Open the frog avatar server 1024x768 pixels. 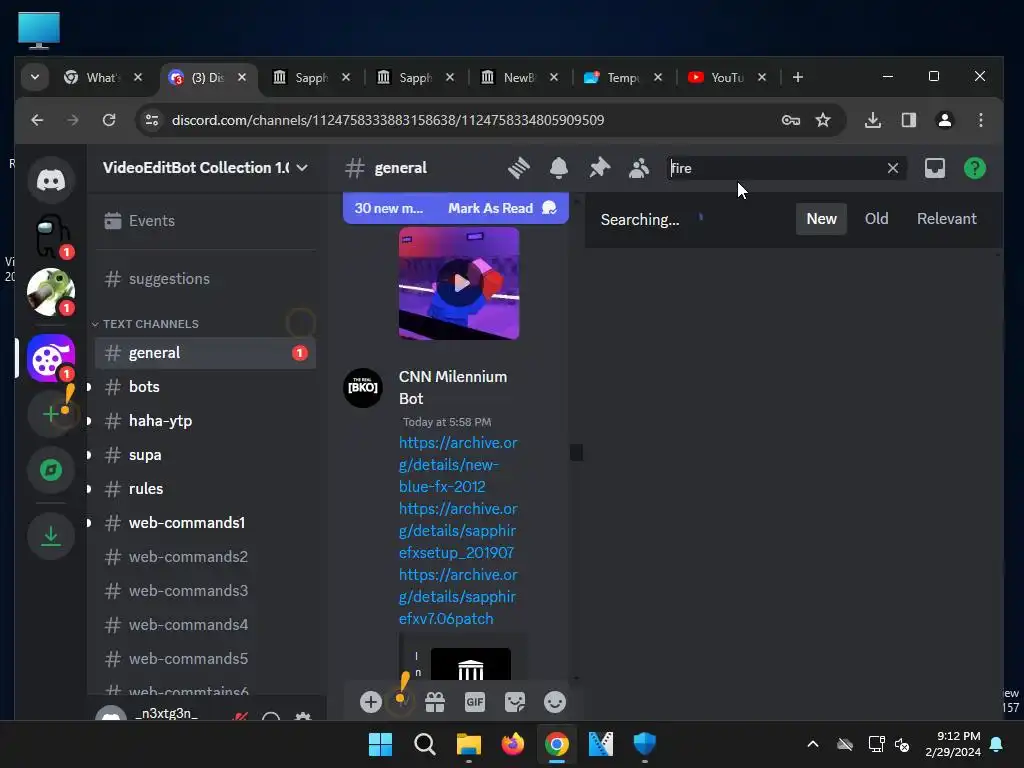coord(51,292)
